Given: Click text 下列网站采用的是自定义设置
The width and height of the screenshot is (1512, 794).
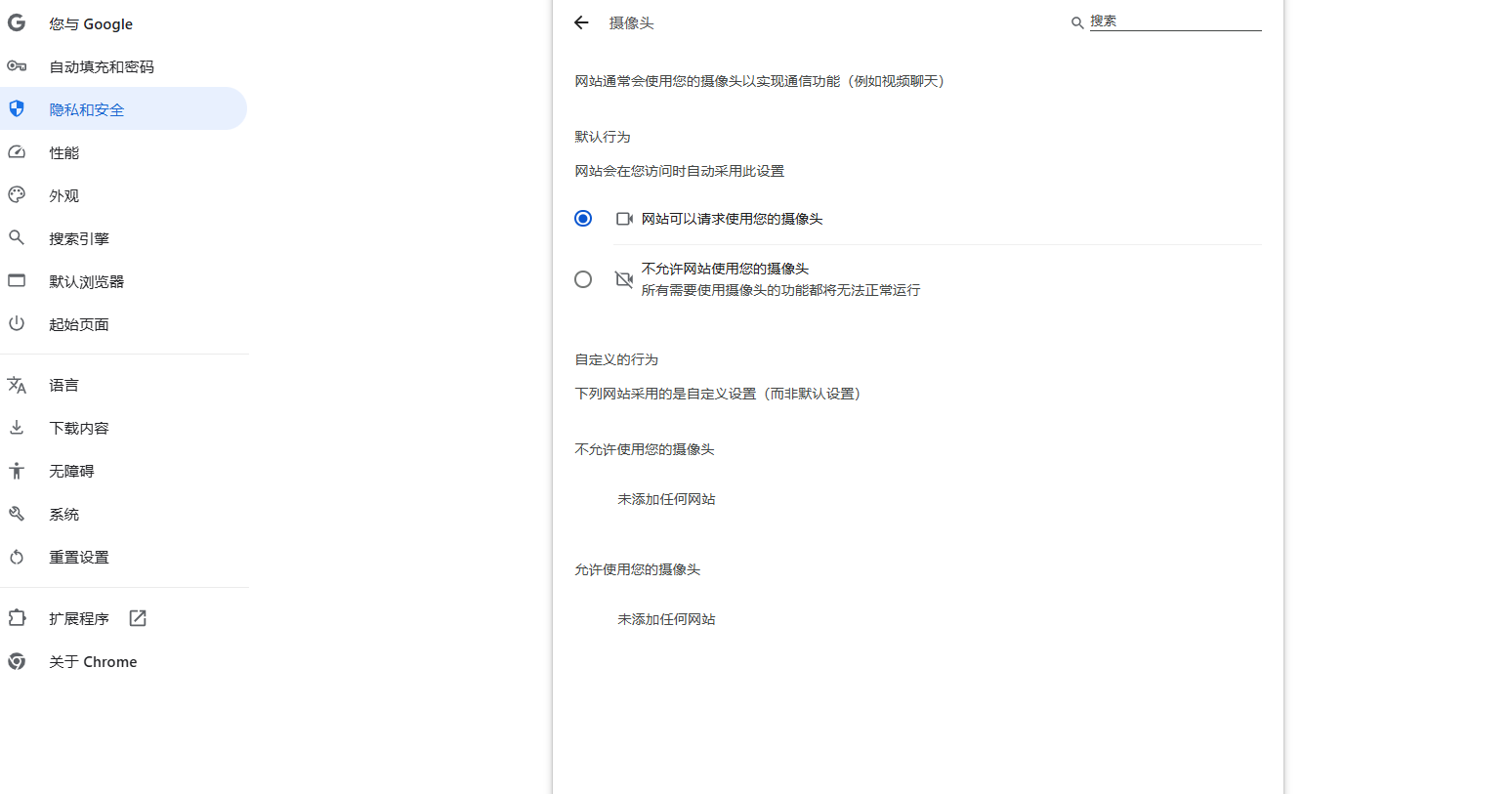Looking at the screenshot, I should [719, 394].
